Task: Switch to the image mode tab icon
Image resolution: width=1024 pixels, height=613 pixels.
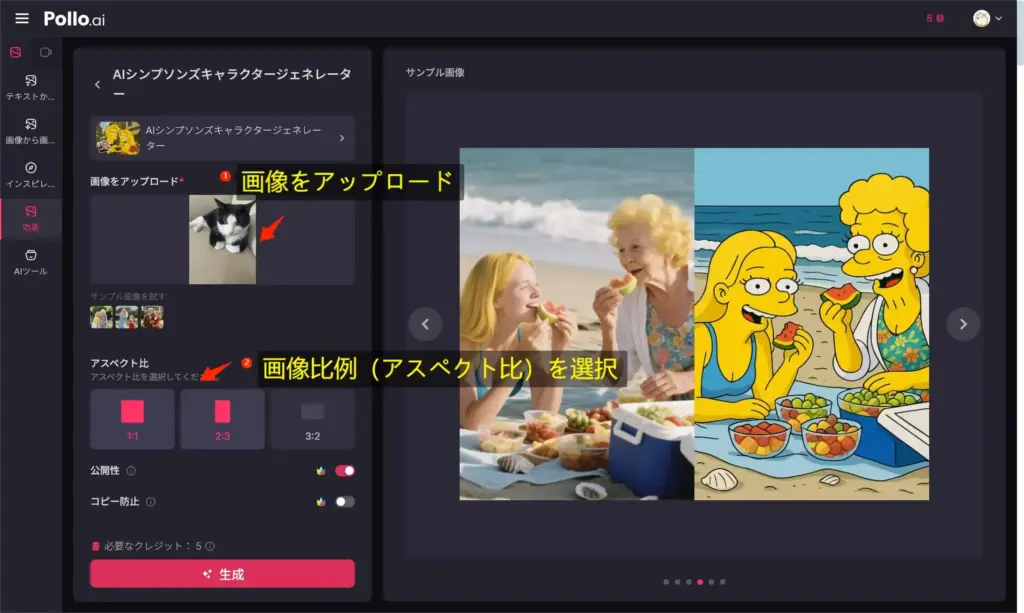Action: click(x=16, y=52)
